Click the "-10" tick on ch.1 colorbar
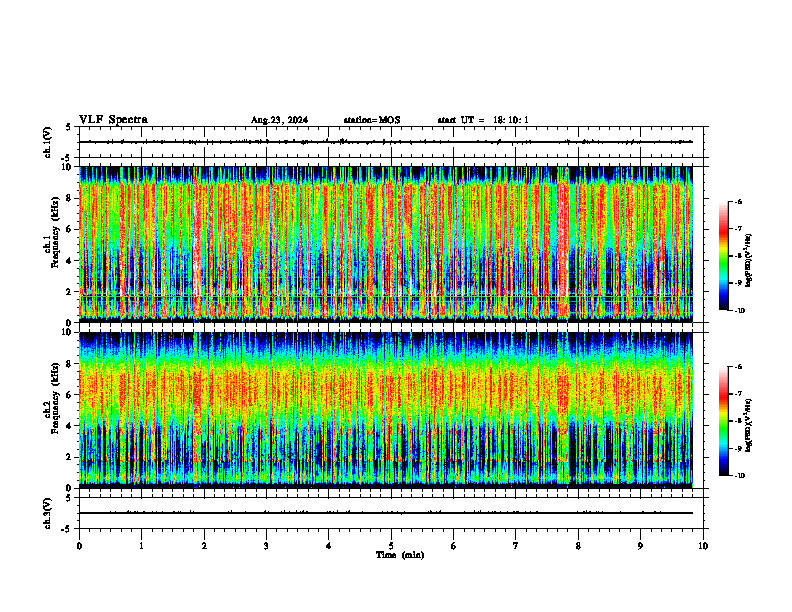This screenshot has width=792, height=612. pyautogui.click(x=740, y=311)
